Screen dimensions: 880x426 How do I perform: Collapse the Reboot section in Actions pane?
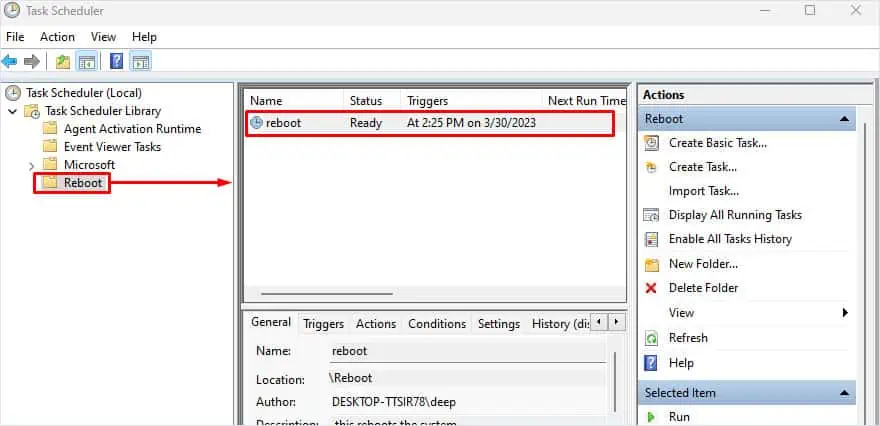click(844, 119)
